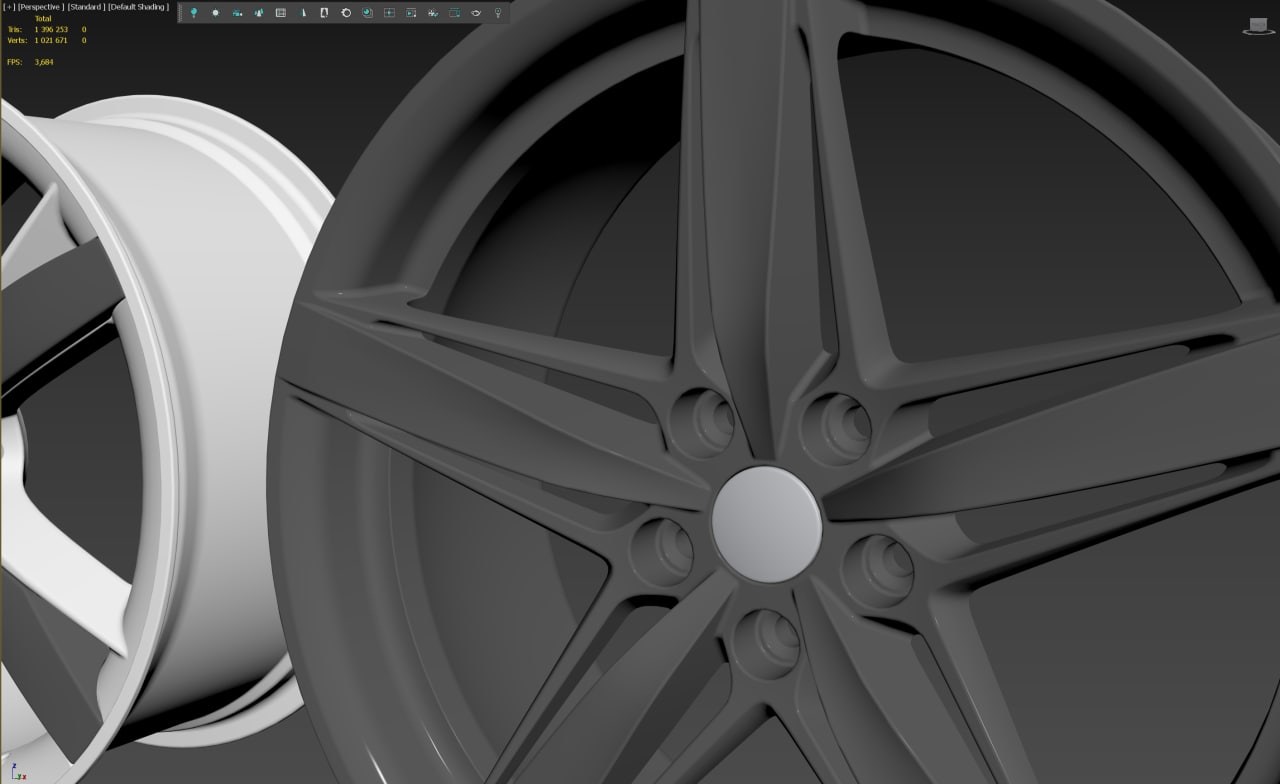Click the cone-shaped icon in toolbar
The width and height of the screenshot is (1280, 784).
pyautogui.click(x=303, y=13)
